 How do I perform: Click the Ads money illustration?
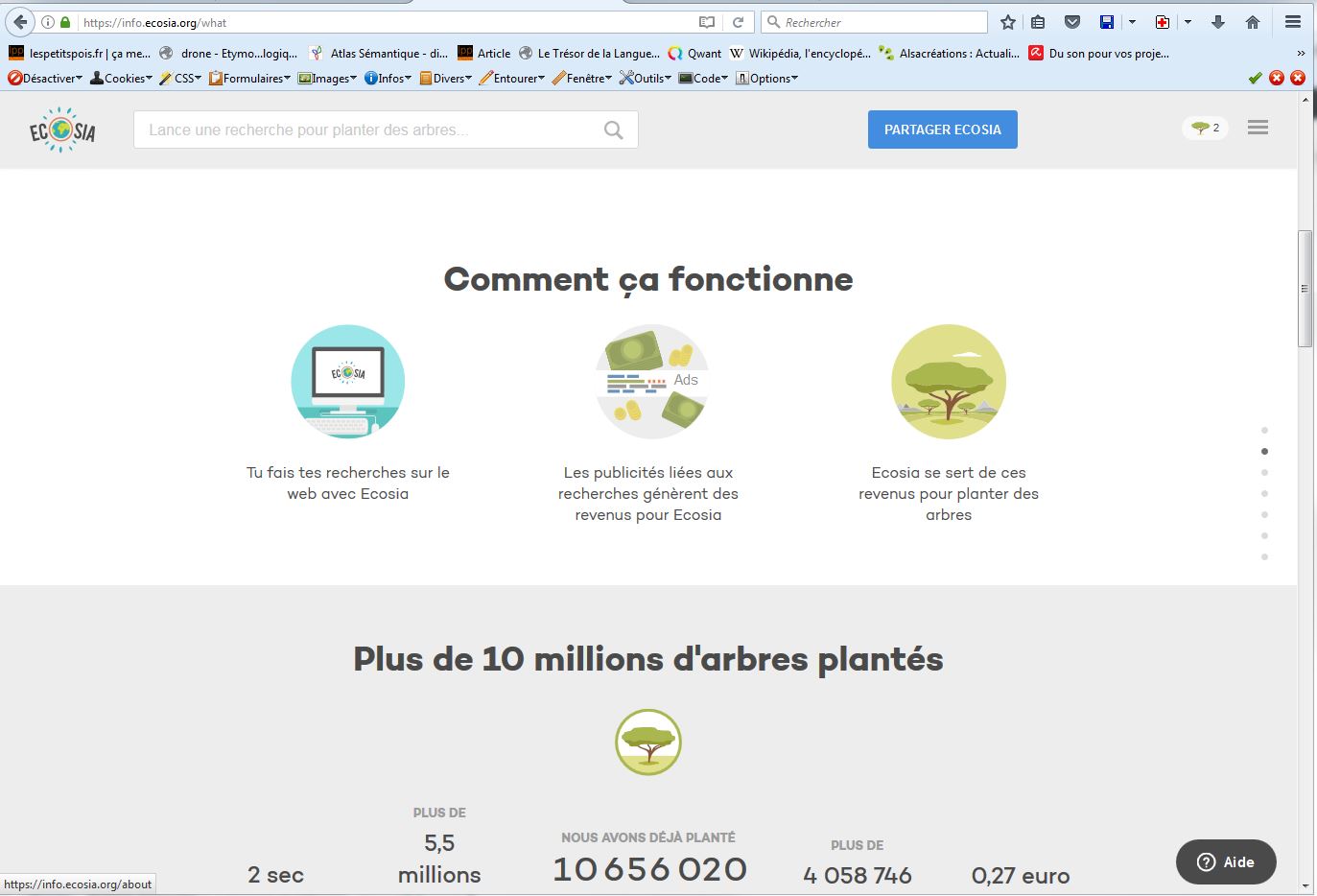652,382
